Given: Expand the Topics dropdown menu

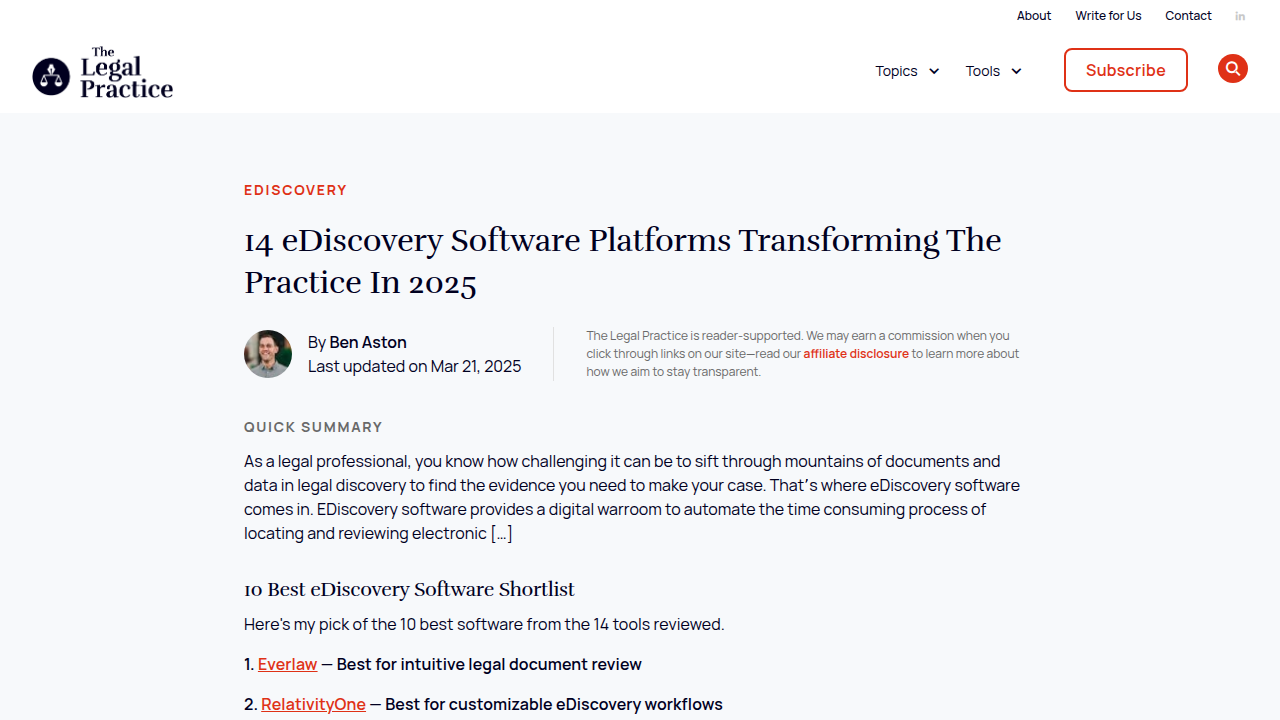Looking at the screenshot, I should click(907, 71).
